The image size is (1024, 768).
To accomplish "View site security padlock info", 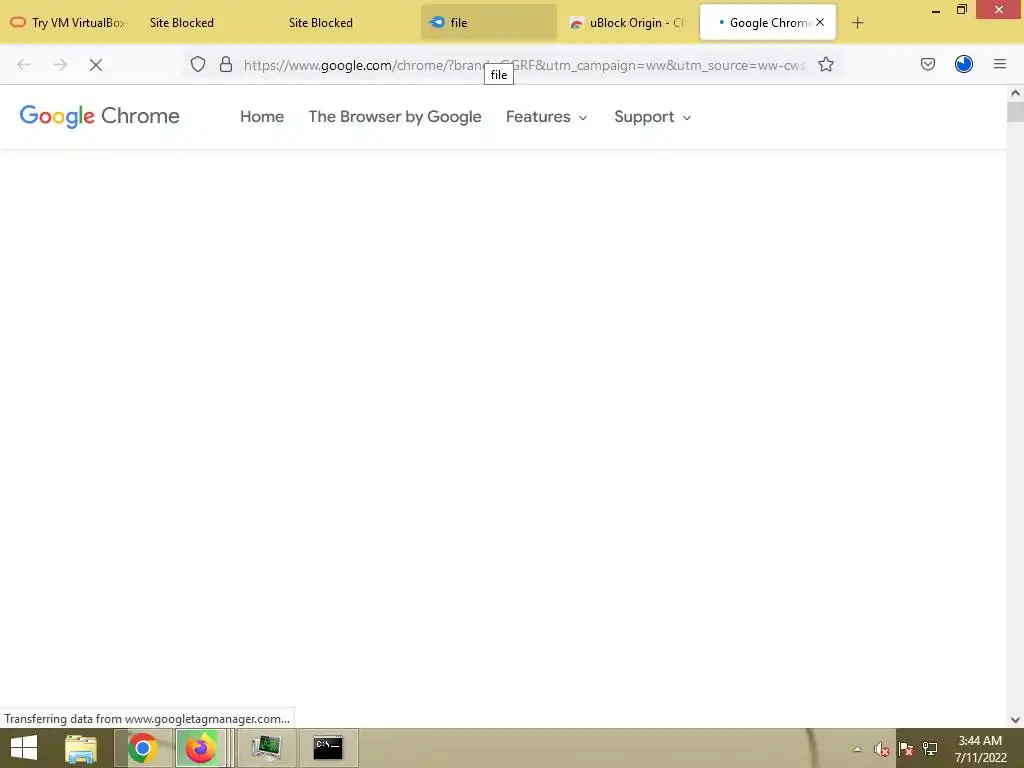I will (226, 64).
